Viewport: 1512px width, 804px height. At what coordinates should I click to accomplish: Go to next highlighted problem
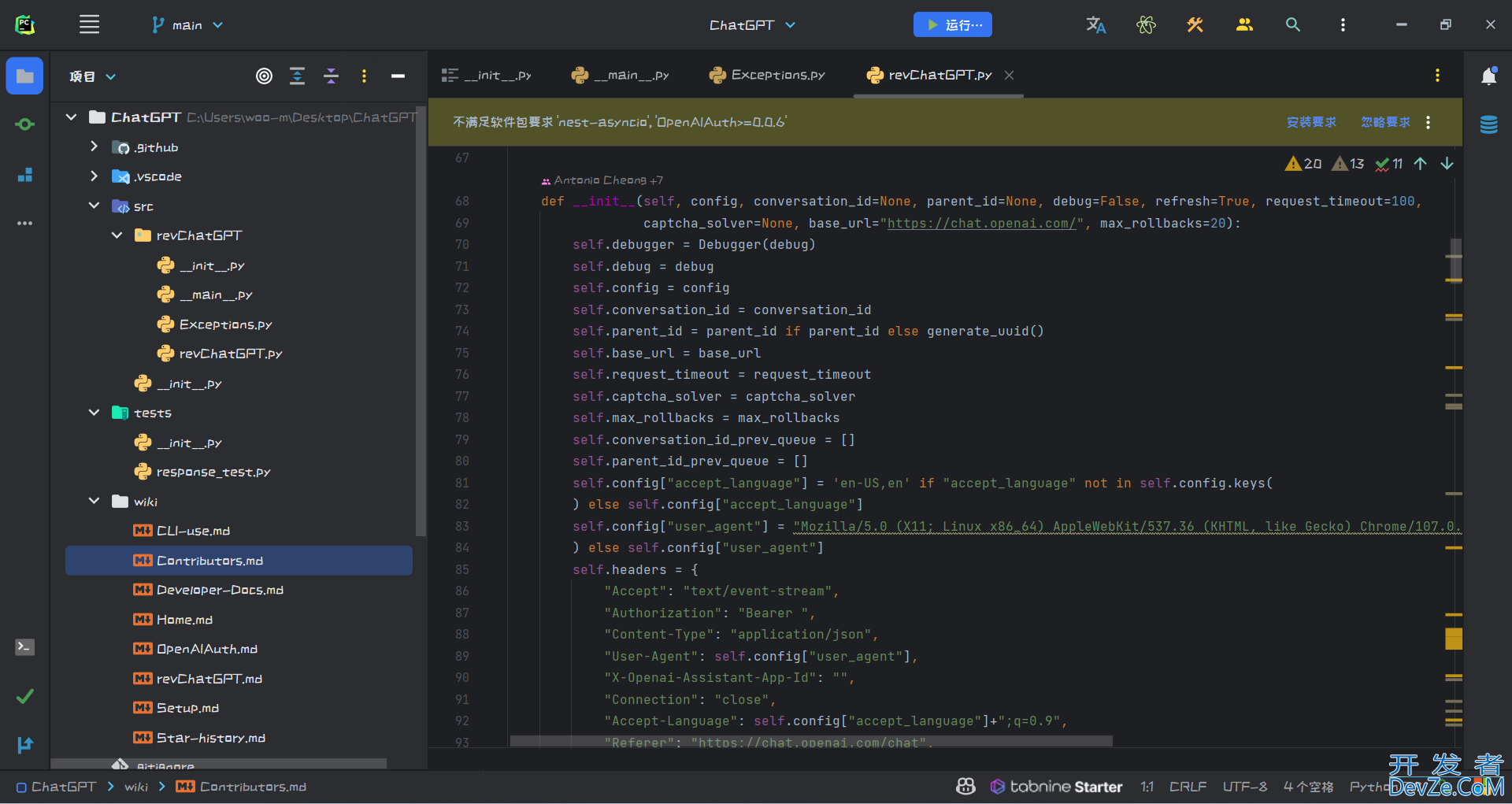tap(1447, 164)
